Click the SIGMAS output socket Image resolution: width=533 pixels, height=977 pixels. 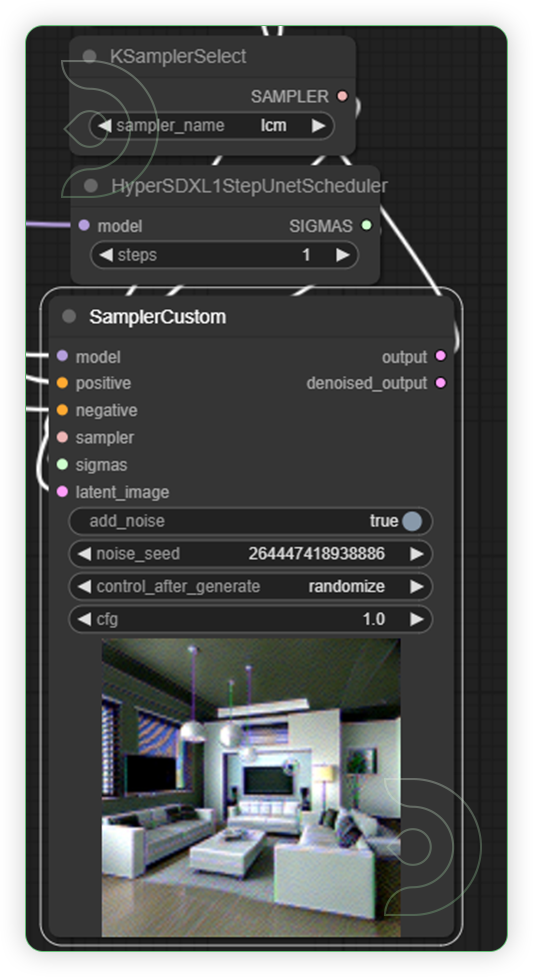(x=367, y=226)
